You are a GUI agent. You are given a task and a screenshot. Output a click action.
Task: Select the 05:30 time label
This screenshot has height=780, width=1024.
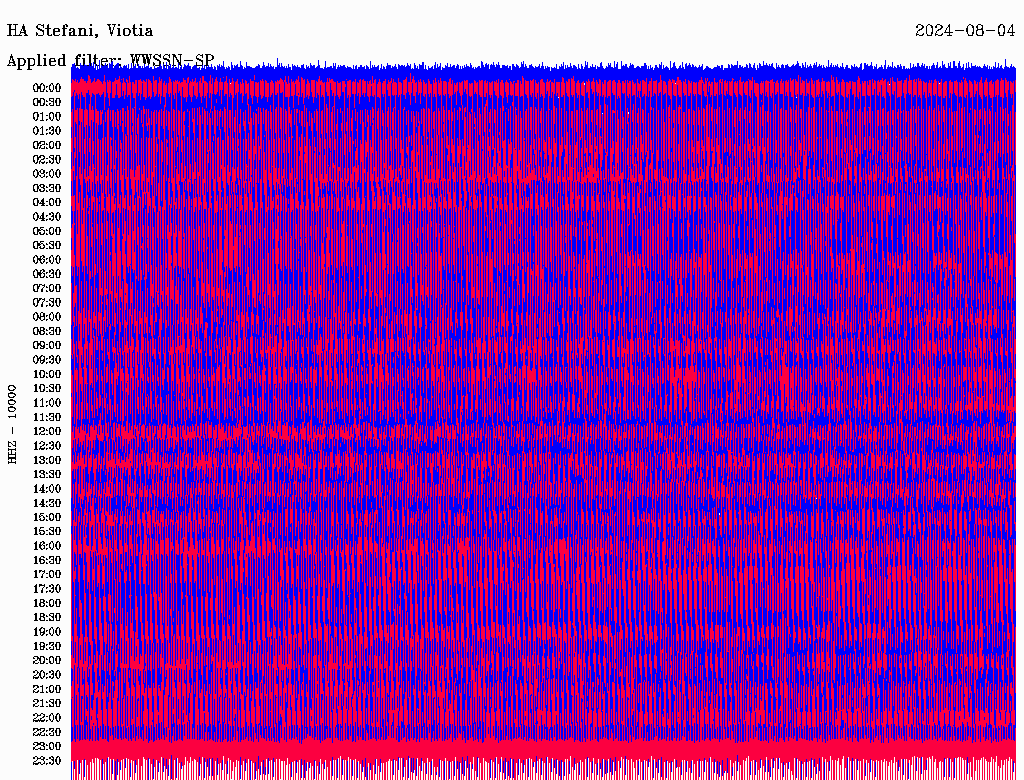pos(47,245)
